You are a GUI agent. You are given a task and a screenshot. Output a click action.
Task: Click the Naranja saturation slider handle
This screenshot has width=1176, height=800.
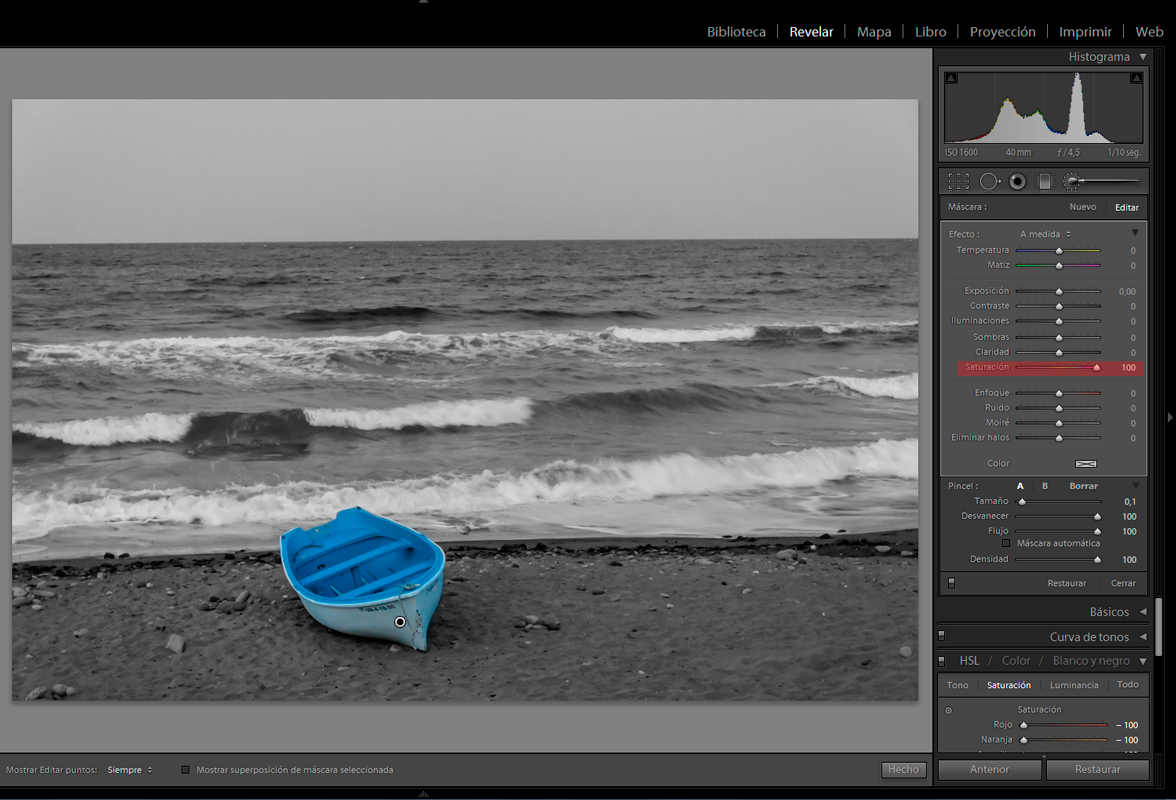pyautogui.click(x=1024, y=740)
